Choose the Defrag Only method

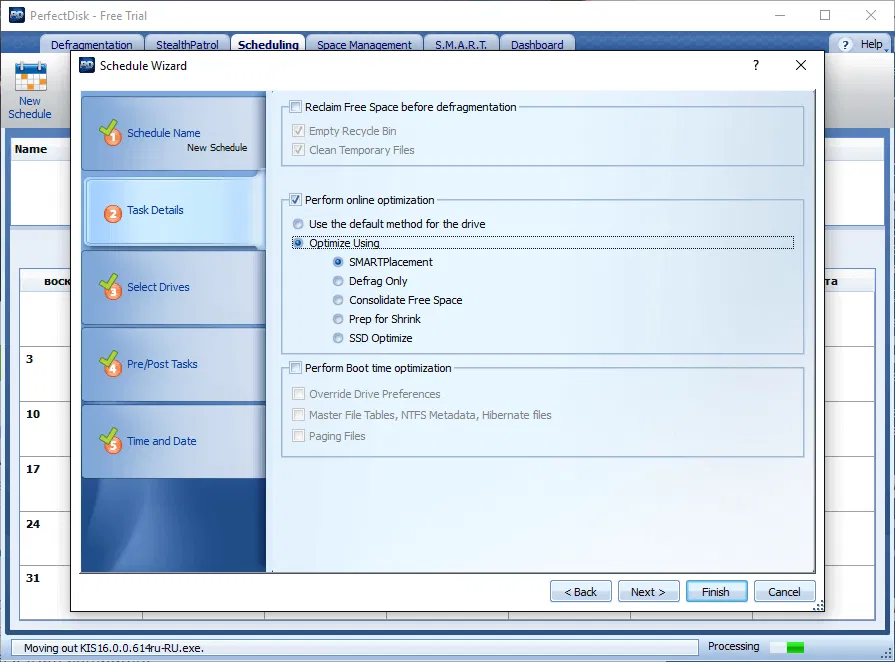pos(338,281)
